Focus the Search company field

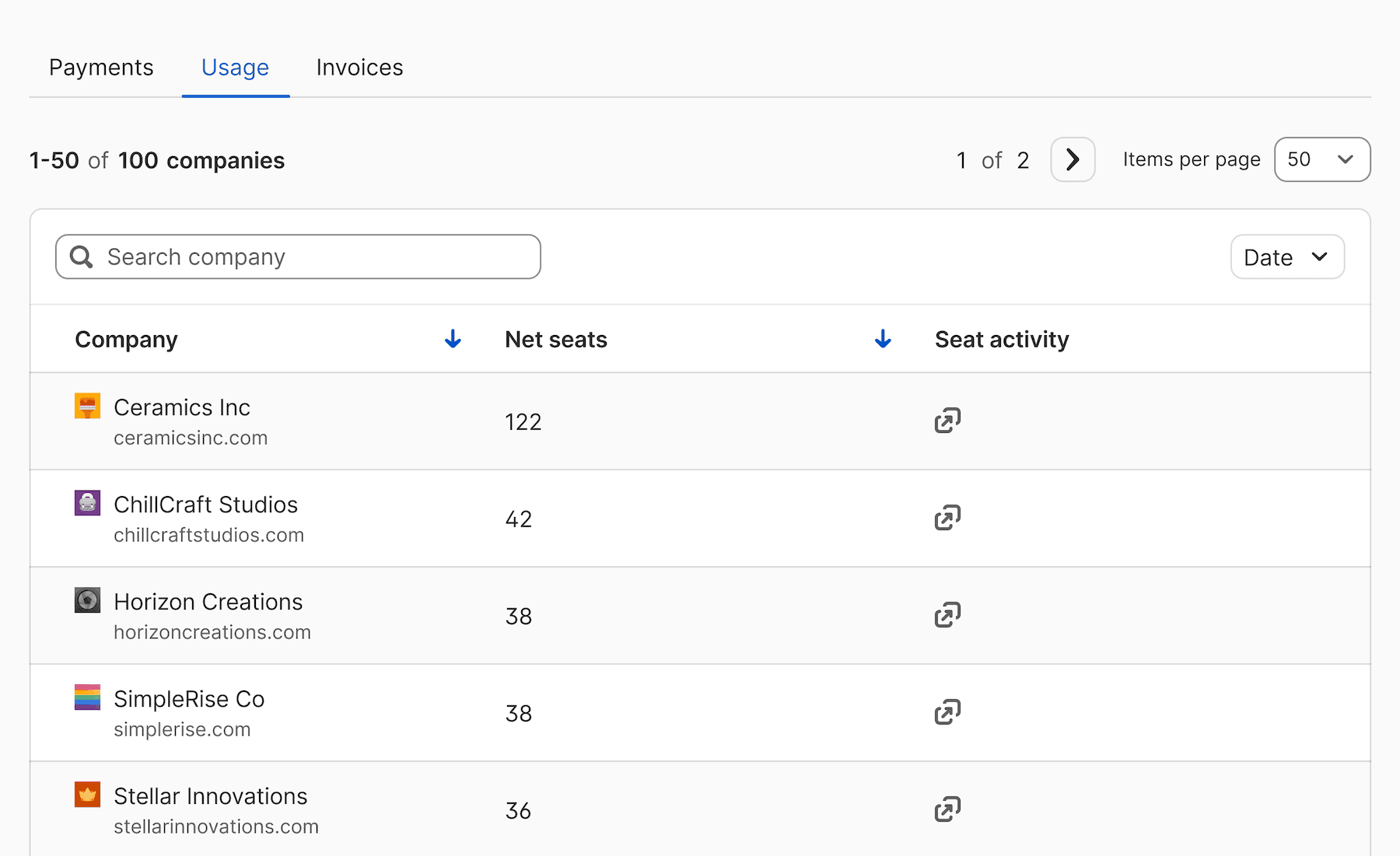tap(298, 257)
